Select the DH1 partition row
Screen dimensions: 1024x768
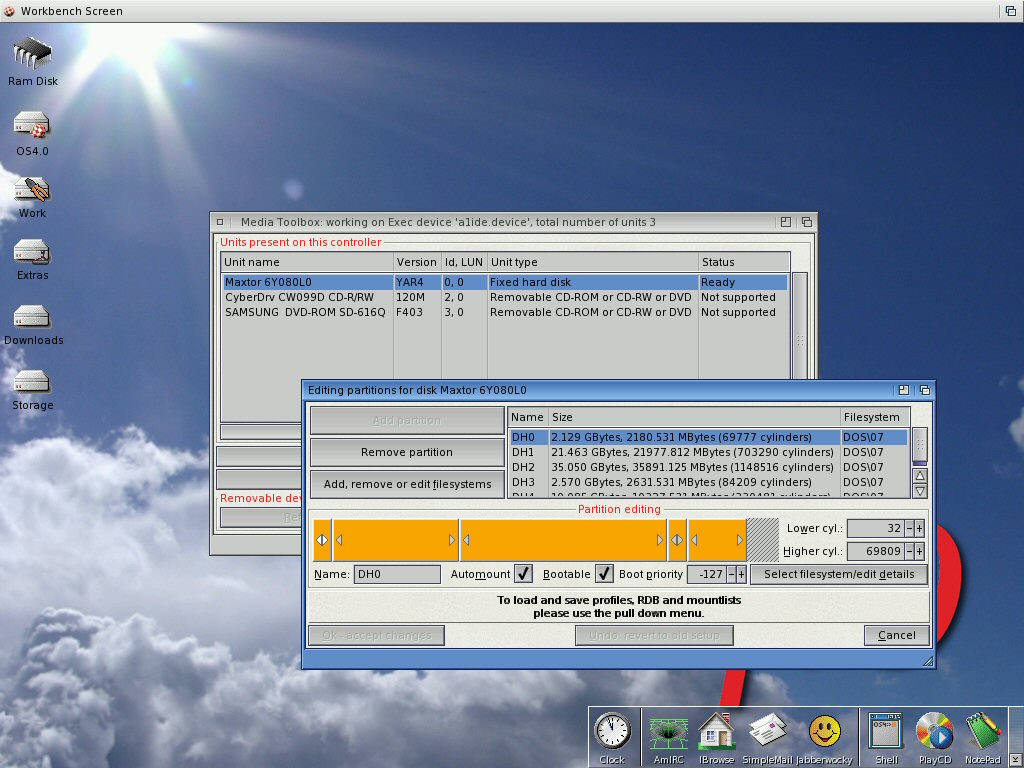pos(708,452)
